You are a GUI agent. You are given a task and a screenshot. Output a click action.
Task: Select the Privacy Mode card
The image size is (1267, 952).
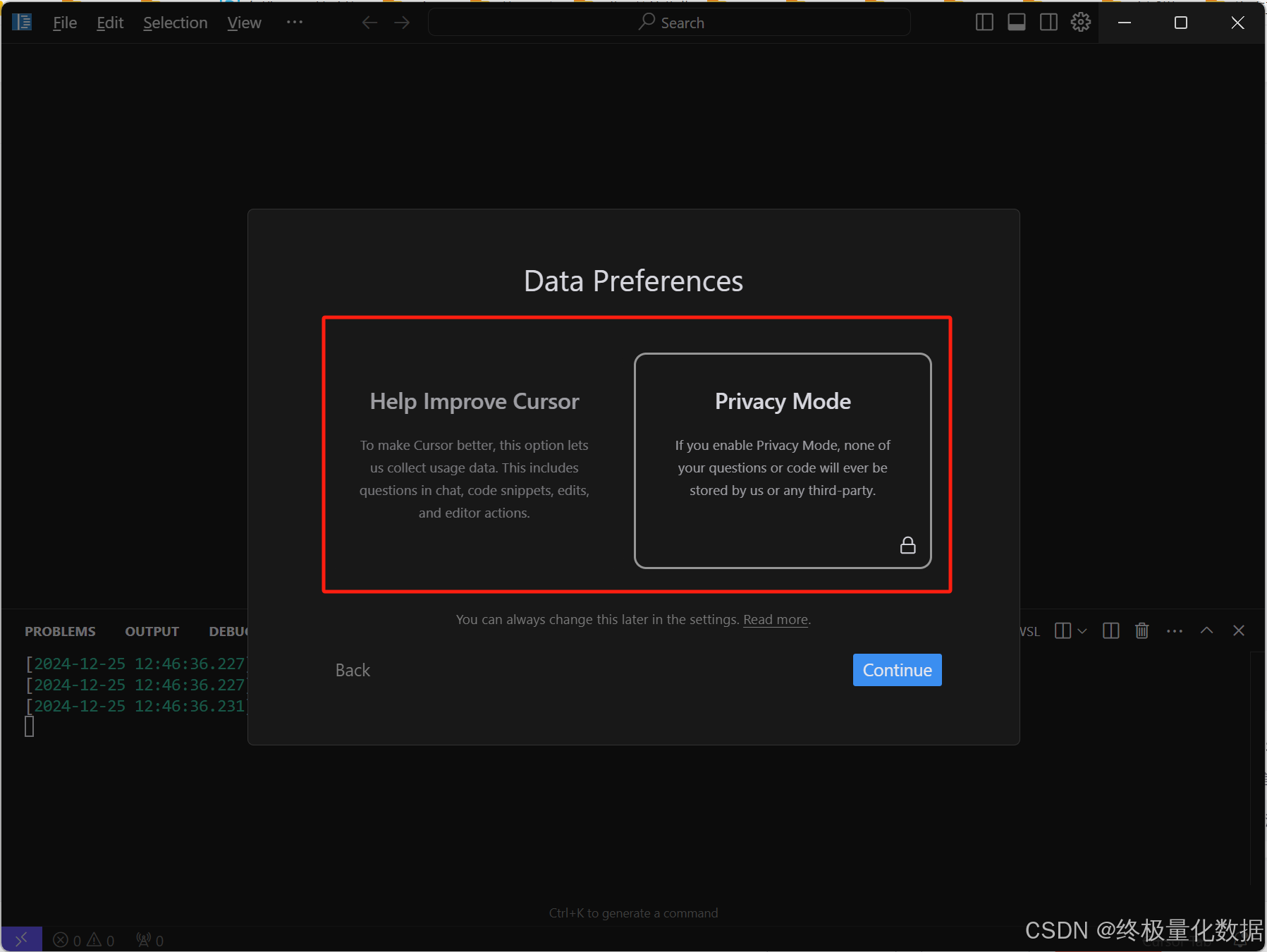pos(783,460)
